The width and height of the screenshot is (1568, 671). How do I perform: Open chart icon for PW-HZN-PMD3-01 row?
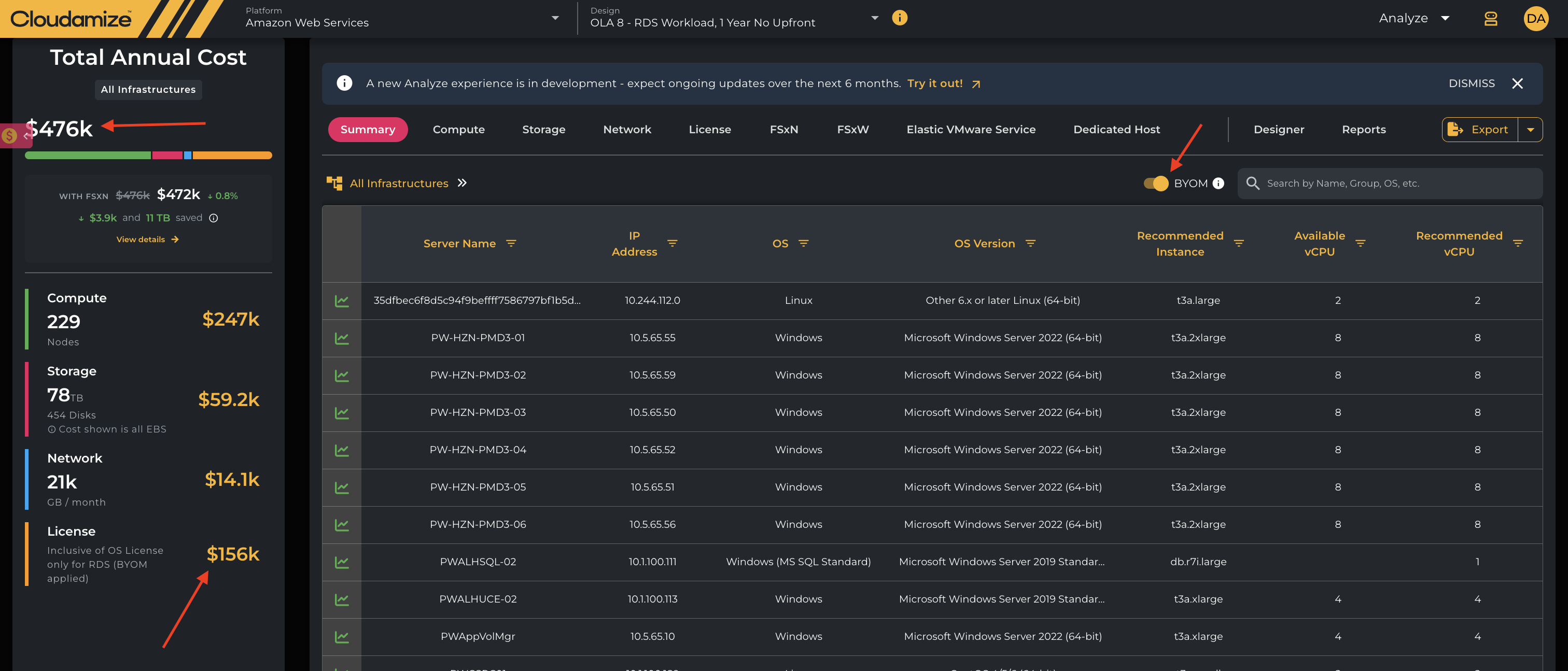click(342, 338)
